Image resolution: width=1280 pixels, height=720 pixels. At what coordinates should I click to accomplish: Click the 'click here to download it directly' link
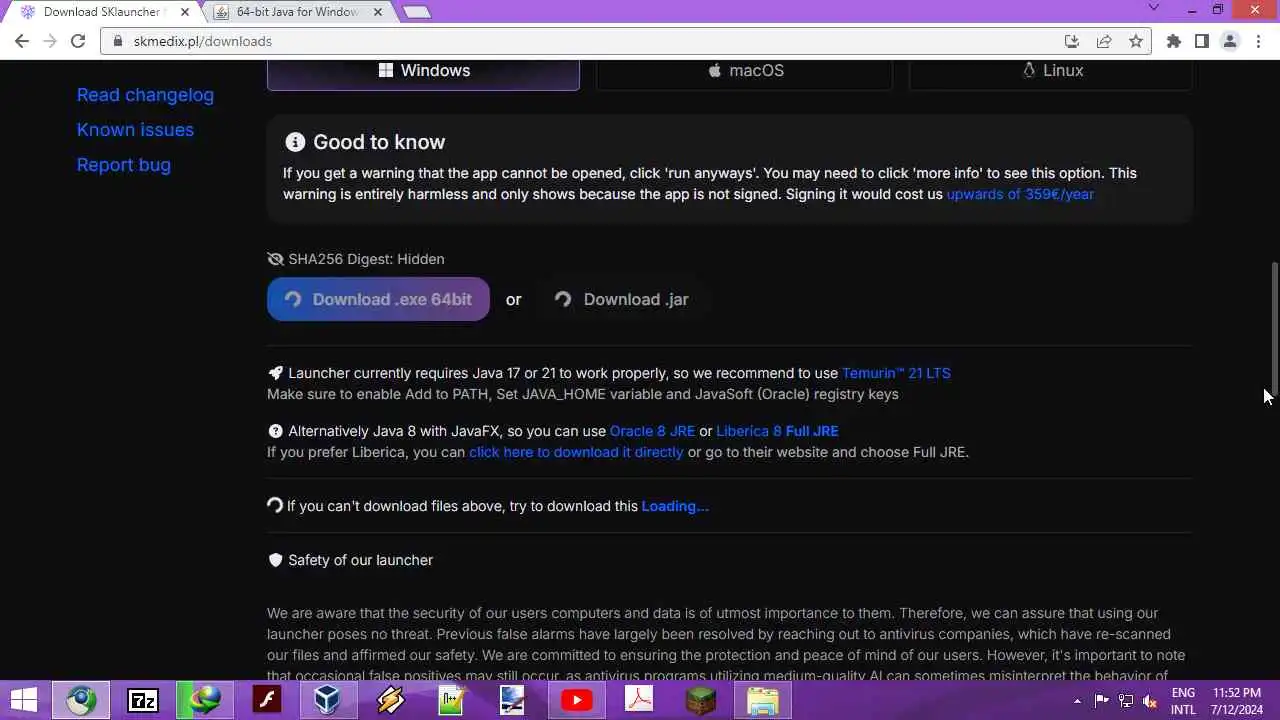pos(576,452)
